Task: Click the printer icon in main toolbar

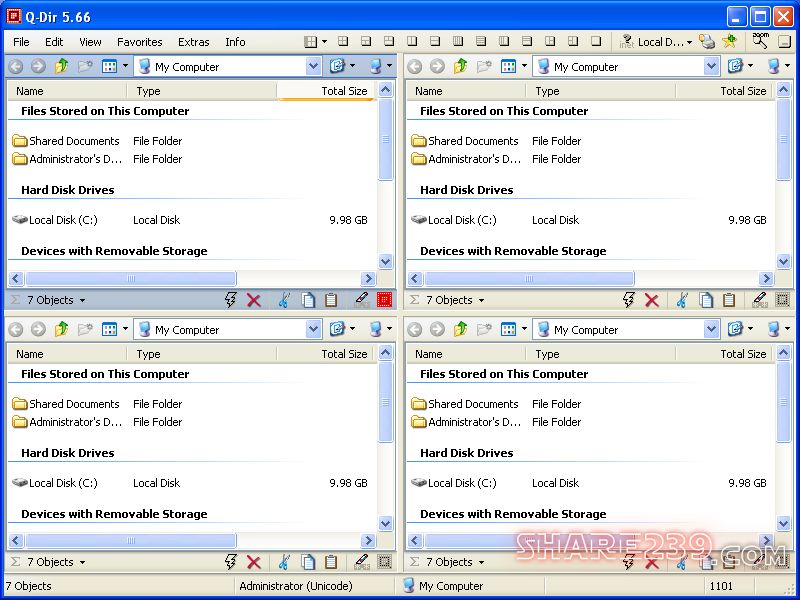Action: pos(707,42)
